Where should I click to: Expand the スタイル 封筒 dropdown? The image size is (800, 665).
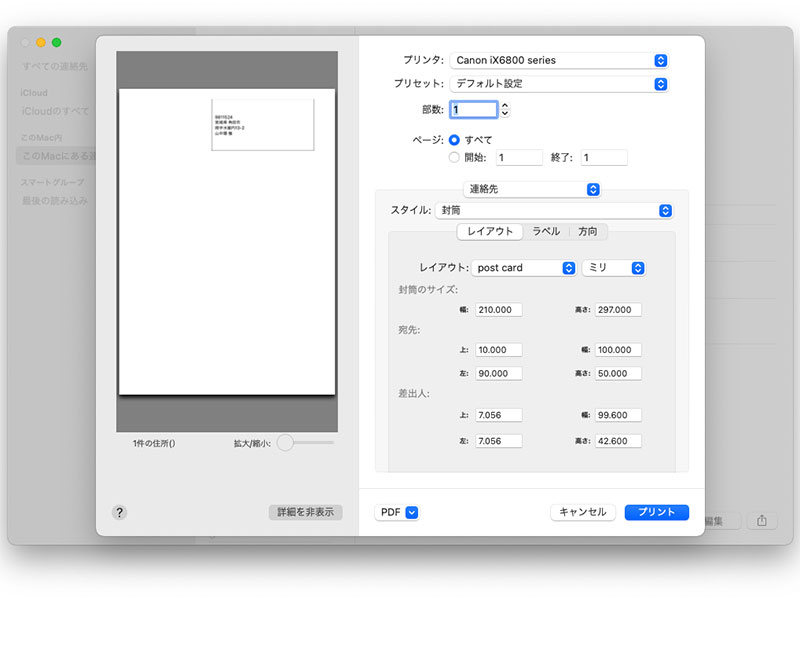pyautogui.click(x=554, y=211)
